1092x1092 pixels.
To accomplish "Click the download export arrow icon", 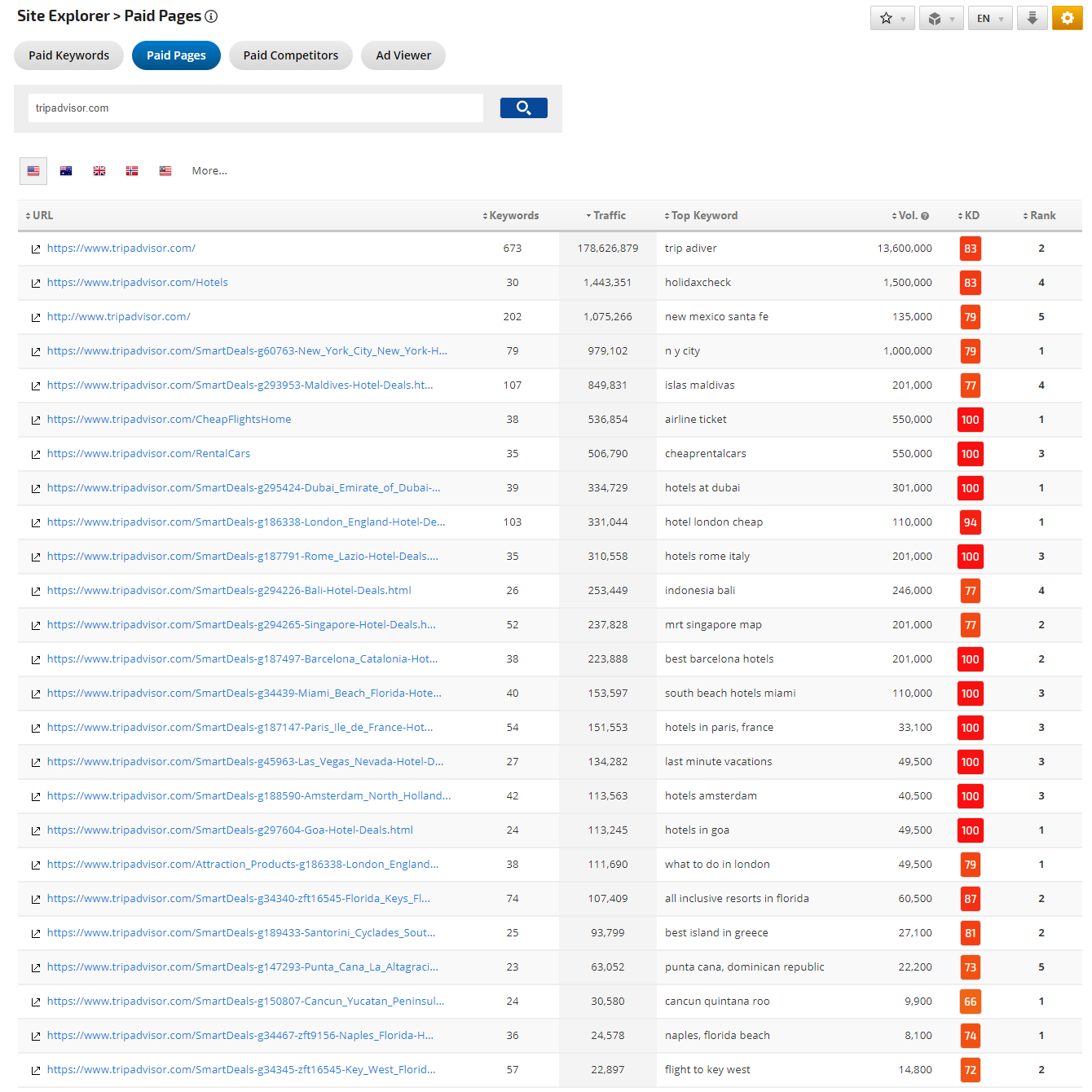I will tap(1032, 18).
